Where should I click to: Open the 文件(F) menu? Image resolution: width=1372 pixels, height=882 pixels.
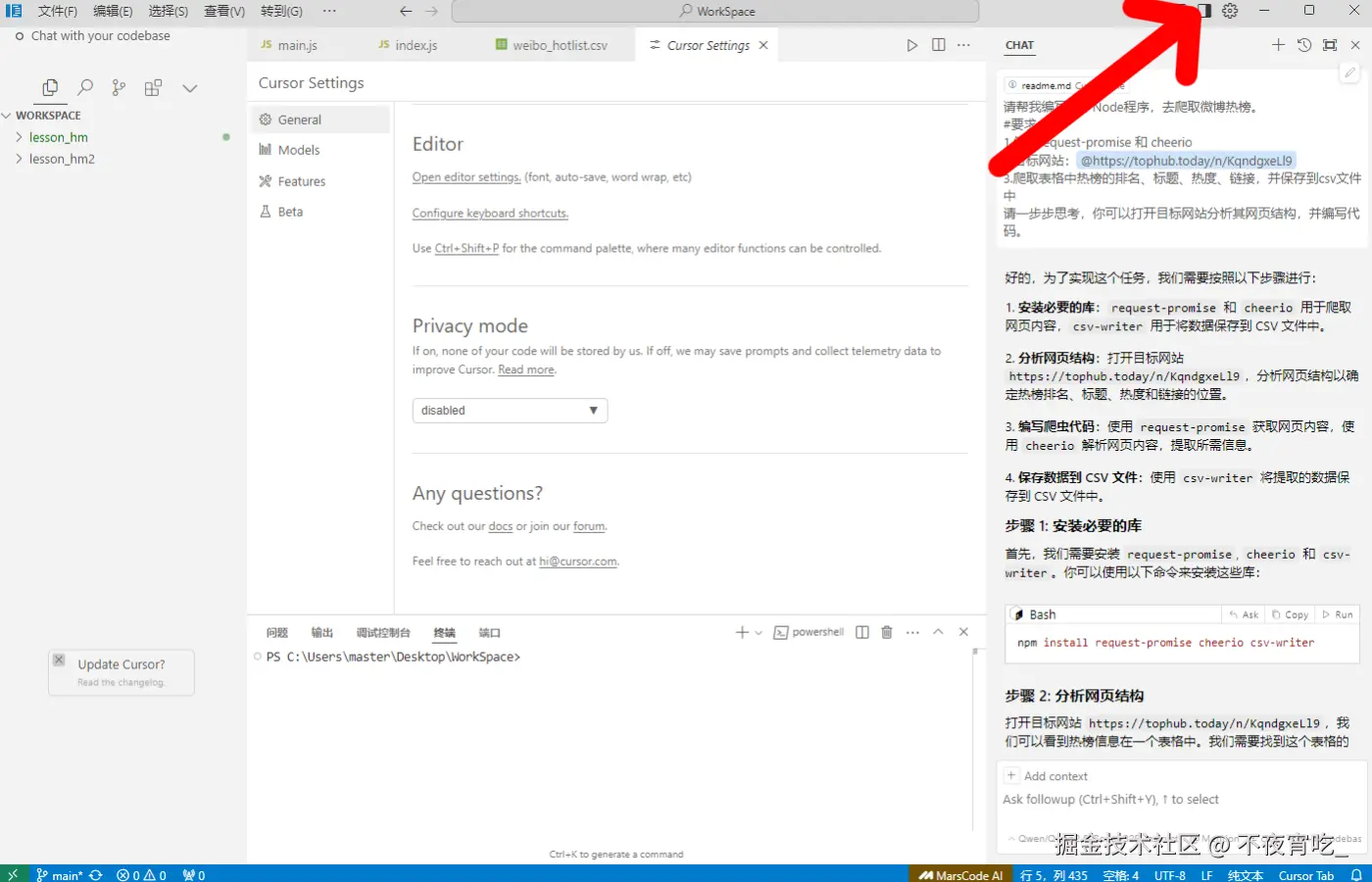[x=57, y=11]
